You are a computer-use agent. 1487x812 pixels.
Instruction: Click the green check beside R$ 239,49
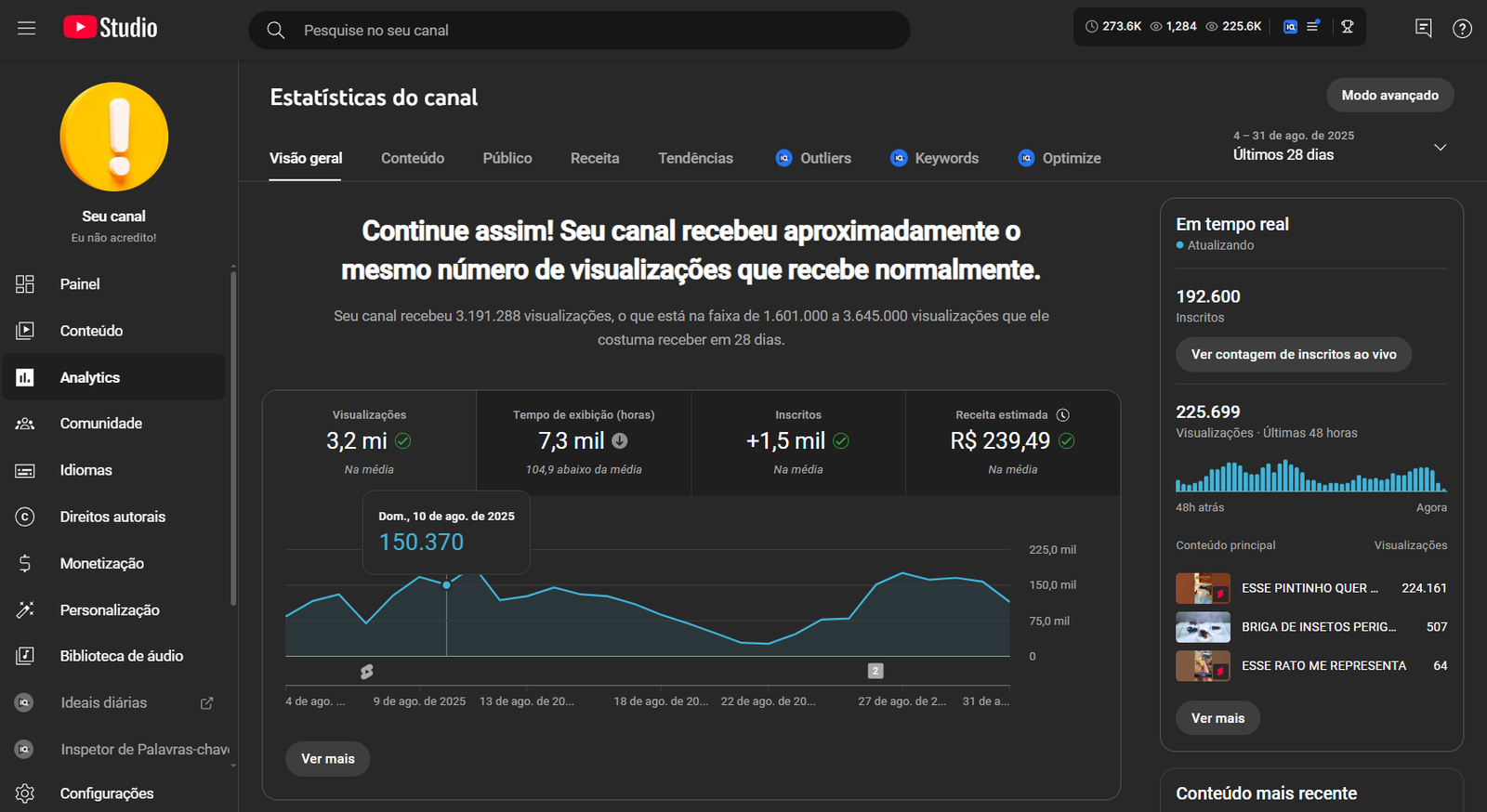pyautogui.click(x=1067, y=441)
